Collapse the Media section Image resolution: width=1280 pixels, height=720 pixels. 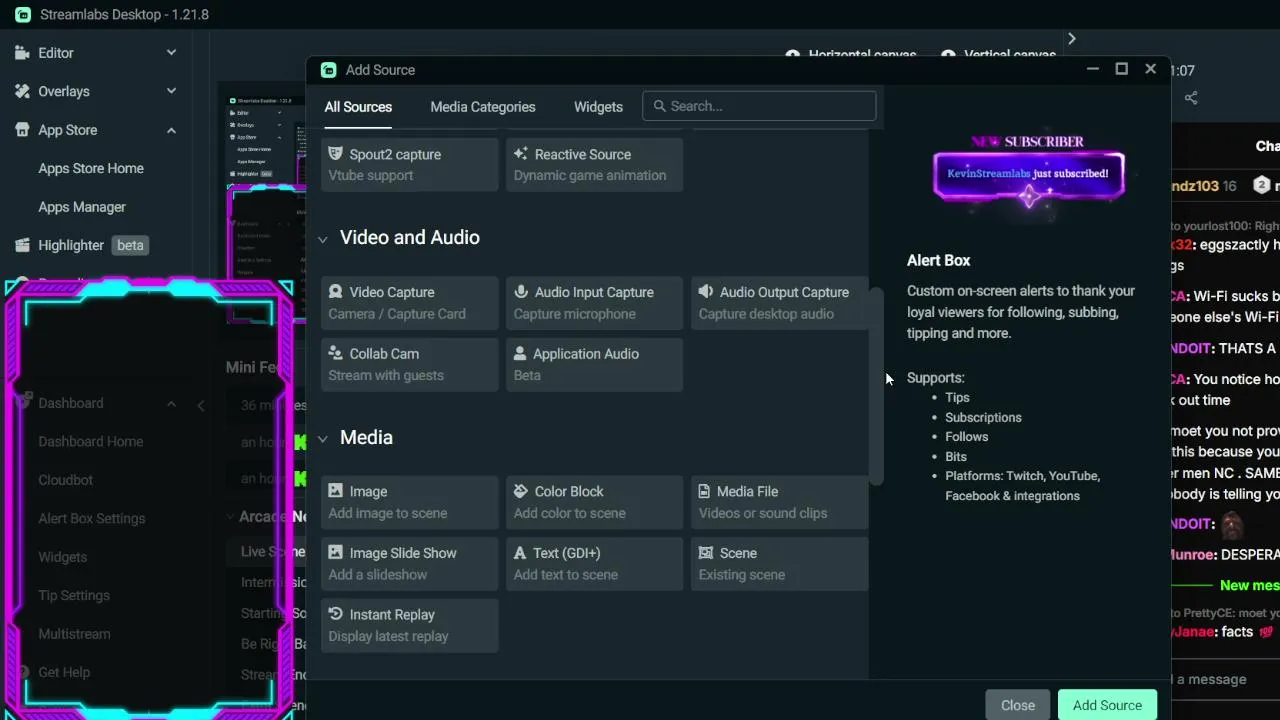[323, 439]
